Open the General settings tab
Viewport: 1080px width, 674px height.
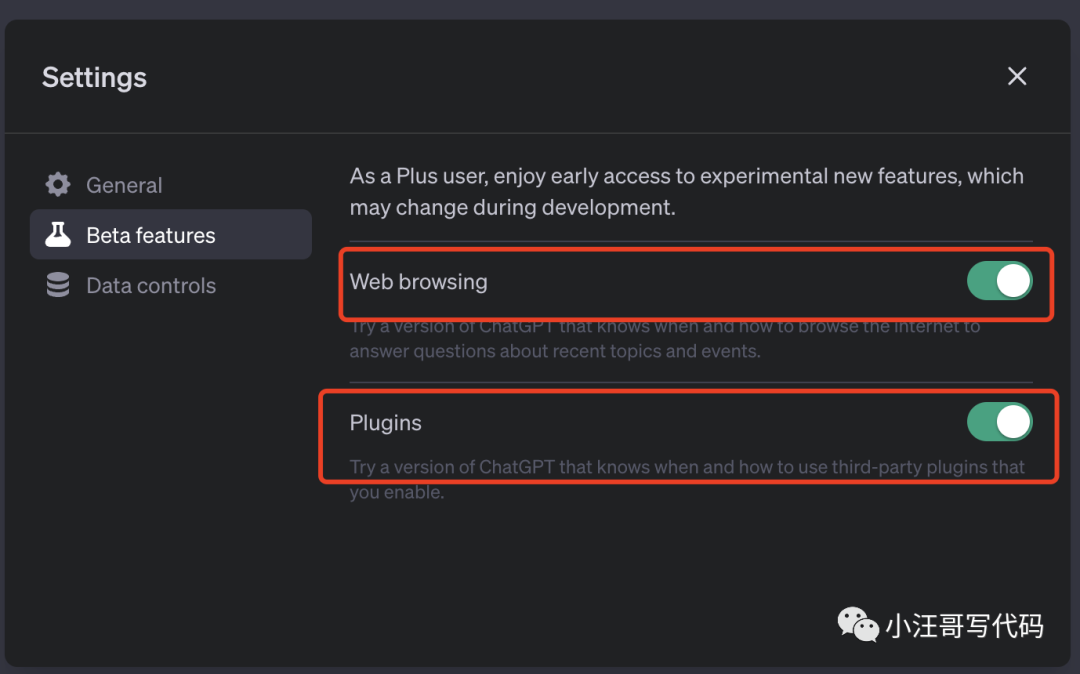[x=124, y=185]
